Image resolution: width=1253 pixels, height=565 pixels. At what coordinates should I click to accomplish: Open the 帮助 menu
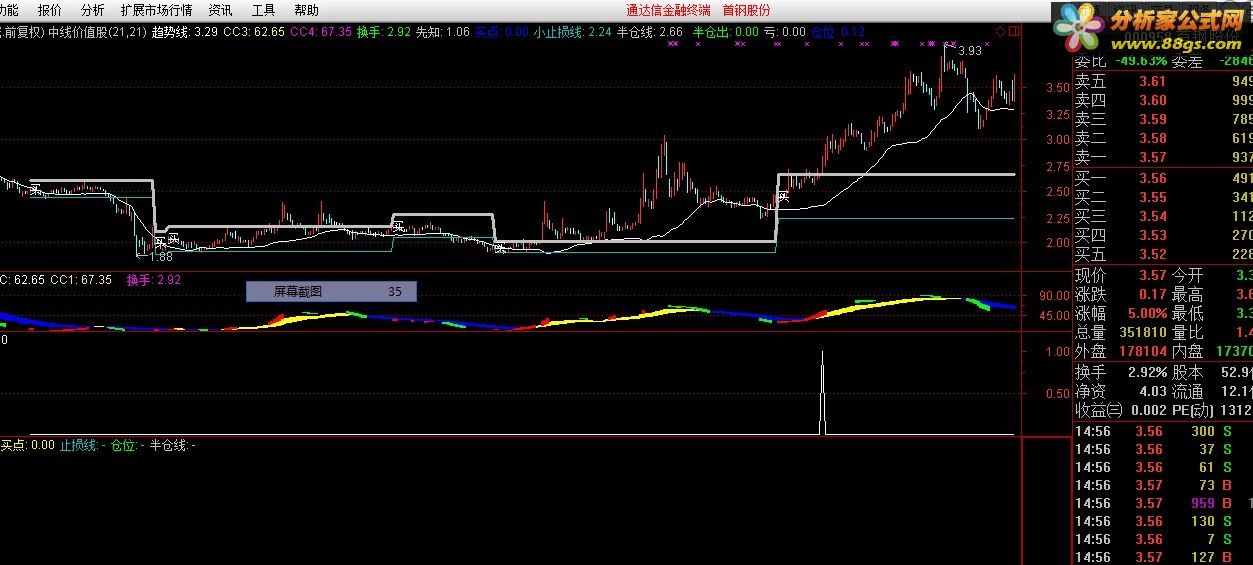306,10
